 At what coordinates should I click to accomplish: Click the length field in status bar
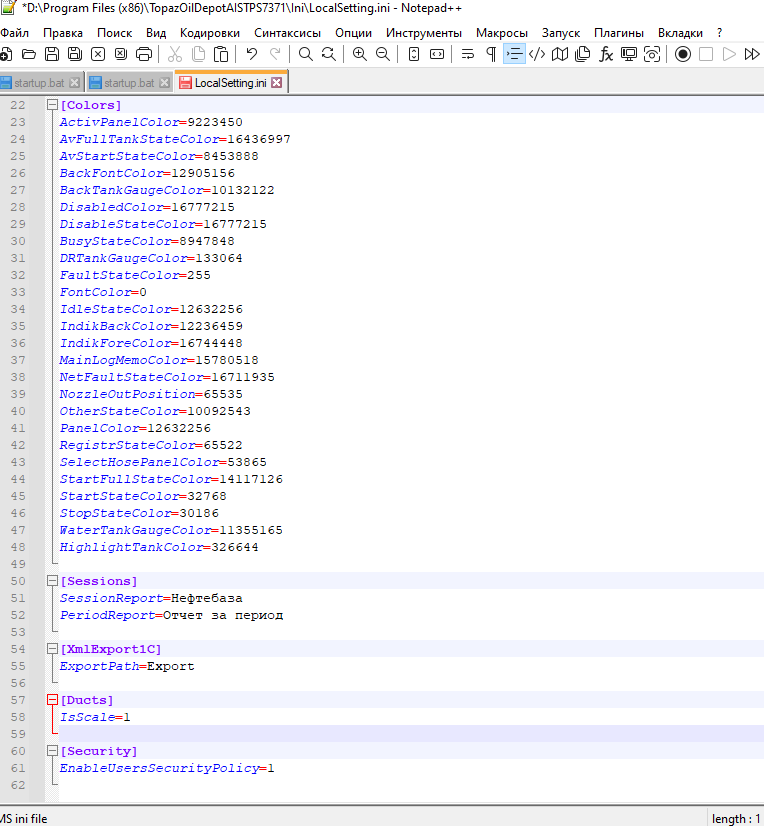coord(736,819)
